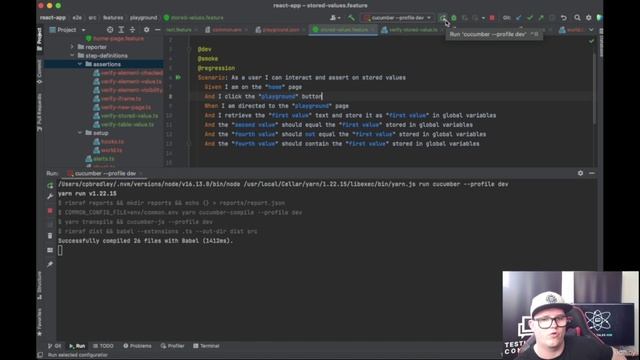The width and height of the screenshot is (640, 360).
Task: Open the Profiler tool window
Action: [172, 346]
